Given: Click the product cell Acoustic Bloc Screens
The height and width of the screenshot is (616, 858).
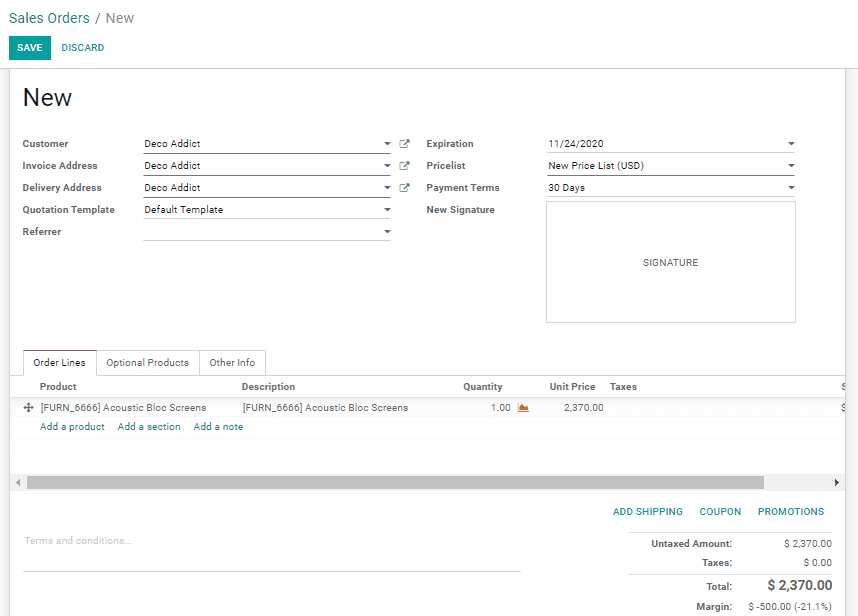Looking at the screenshot, I should (x=123, y=408).
